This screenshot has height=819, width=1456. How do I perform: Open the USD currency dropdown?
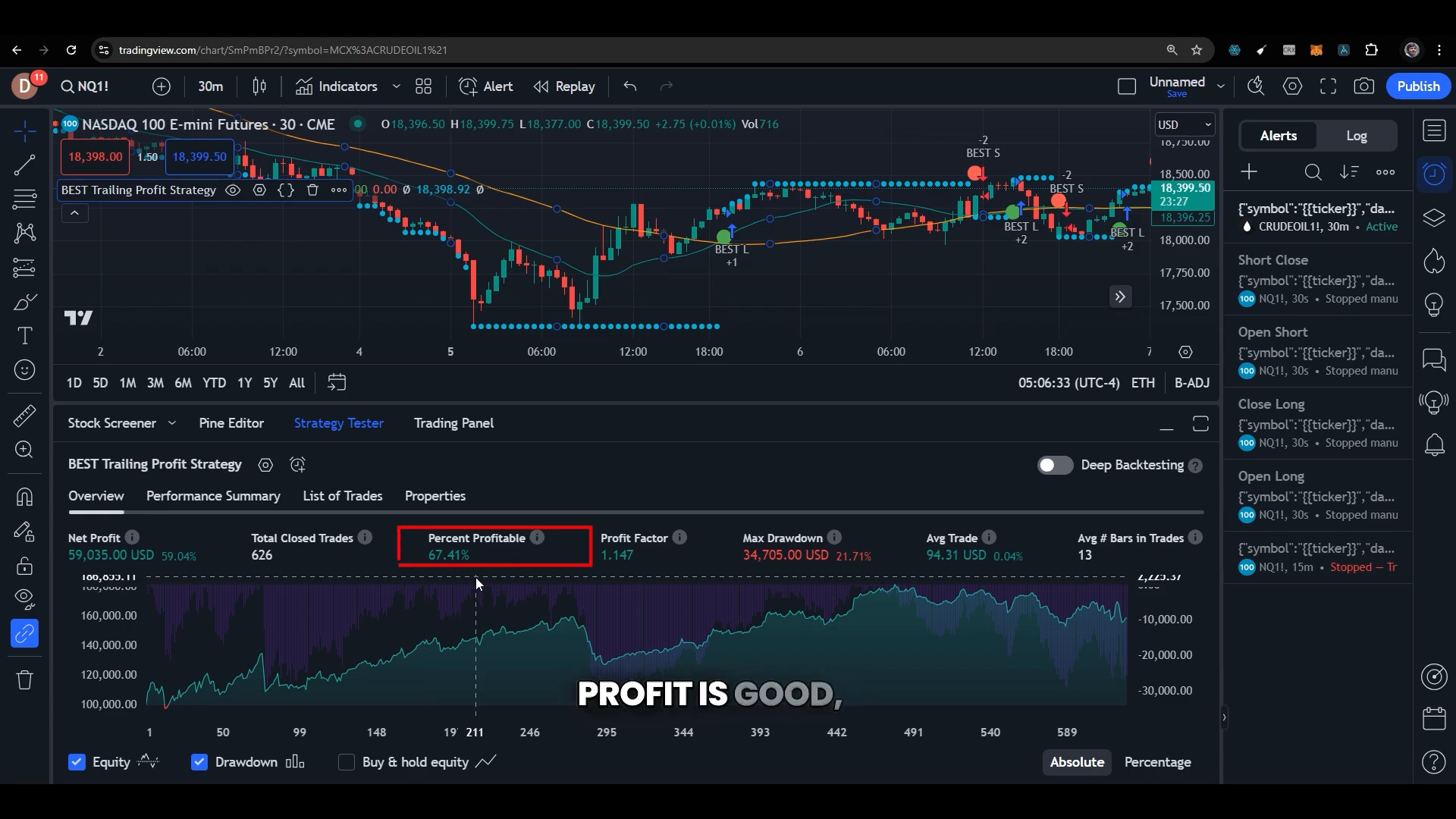coord(1185,124)
